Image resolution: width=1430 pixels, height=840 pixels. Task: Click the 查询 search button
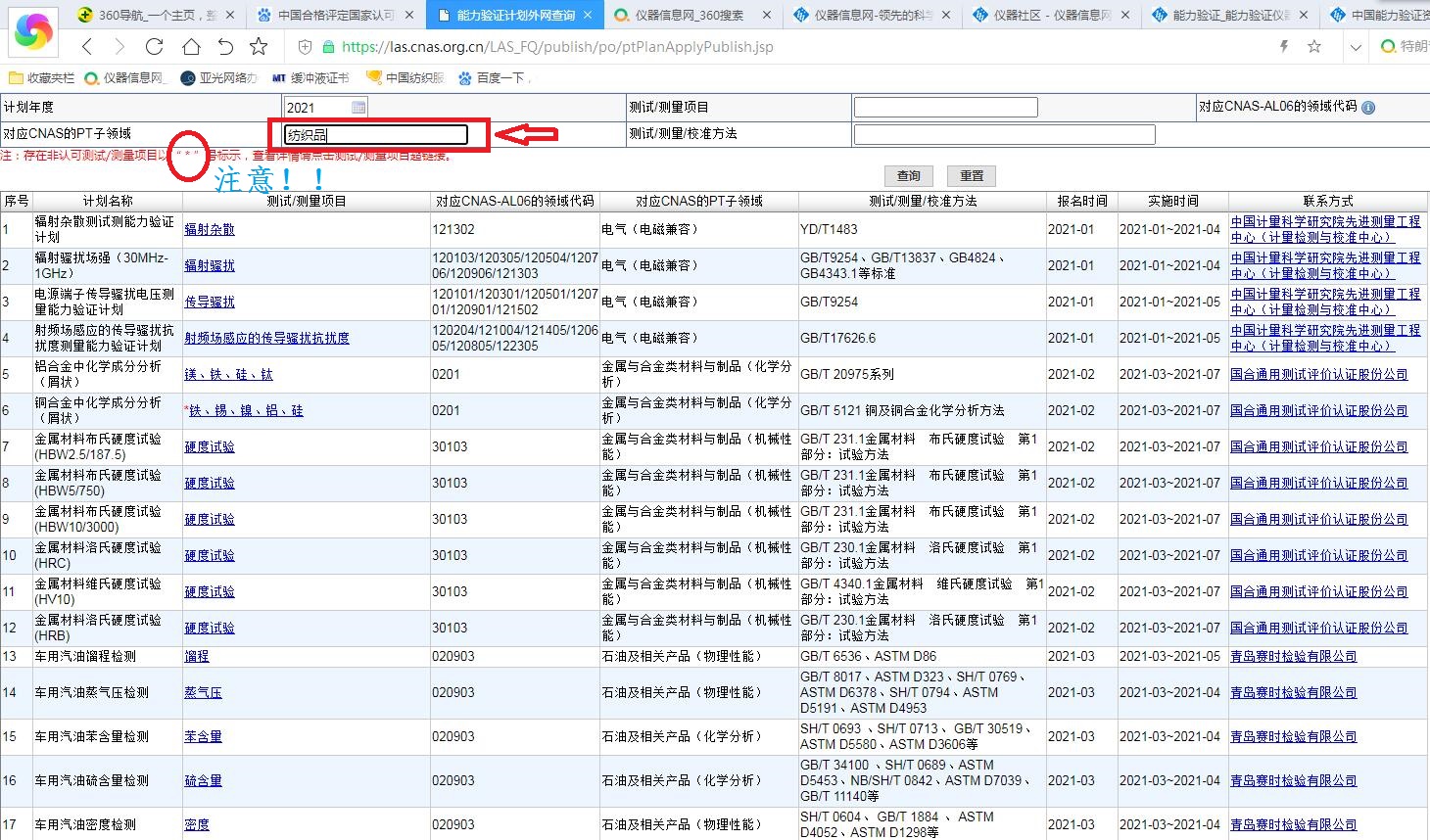(909, 176)
